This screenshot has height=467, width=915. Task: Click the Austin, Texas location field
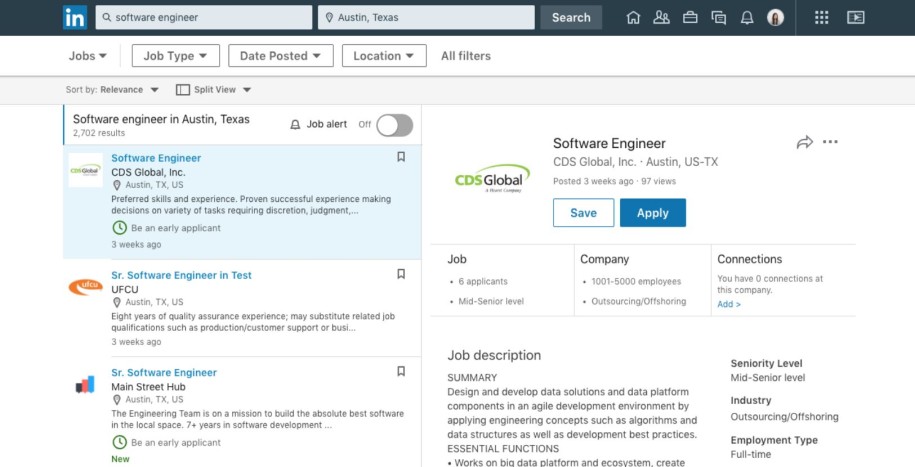[426, 18]
